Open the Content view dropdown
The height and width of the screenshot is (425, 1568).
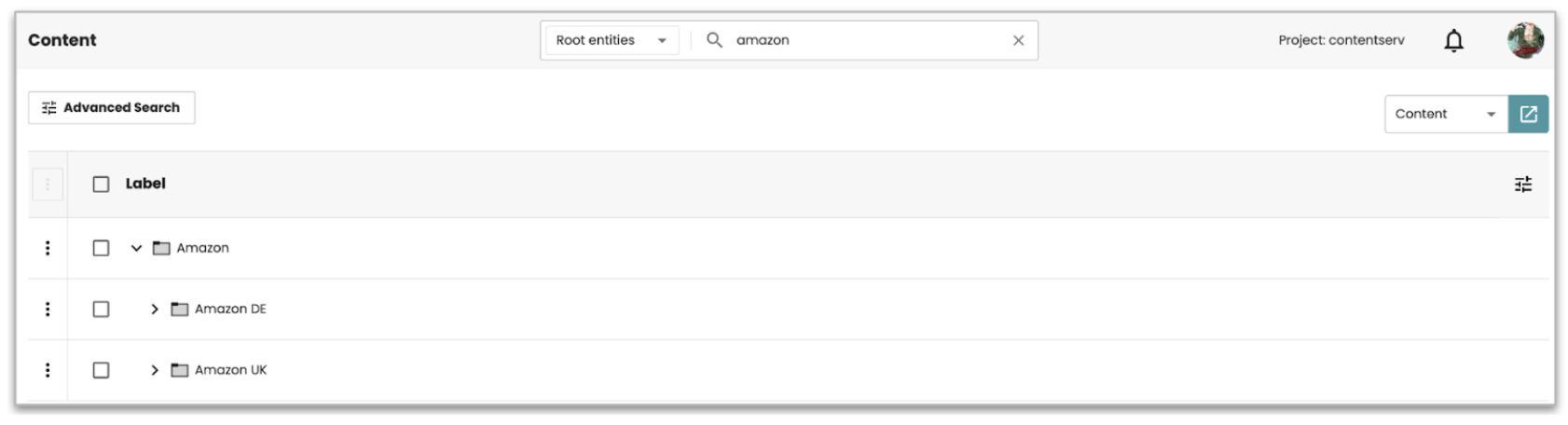[x=1445, y=114]
